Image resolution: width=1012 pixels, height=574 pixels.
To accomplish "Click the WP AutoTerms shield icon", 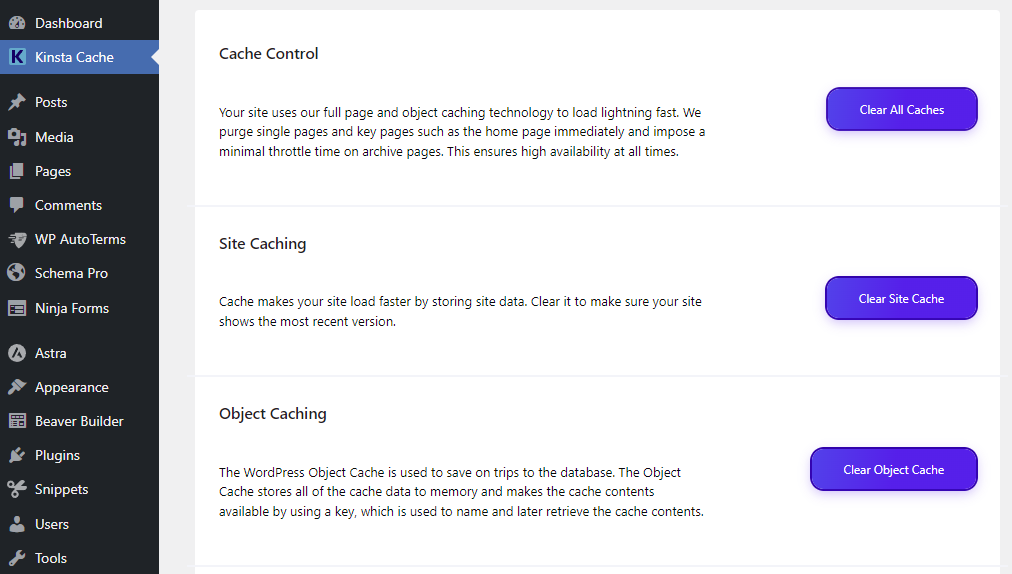I will (17, 240).
